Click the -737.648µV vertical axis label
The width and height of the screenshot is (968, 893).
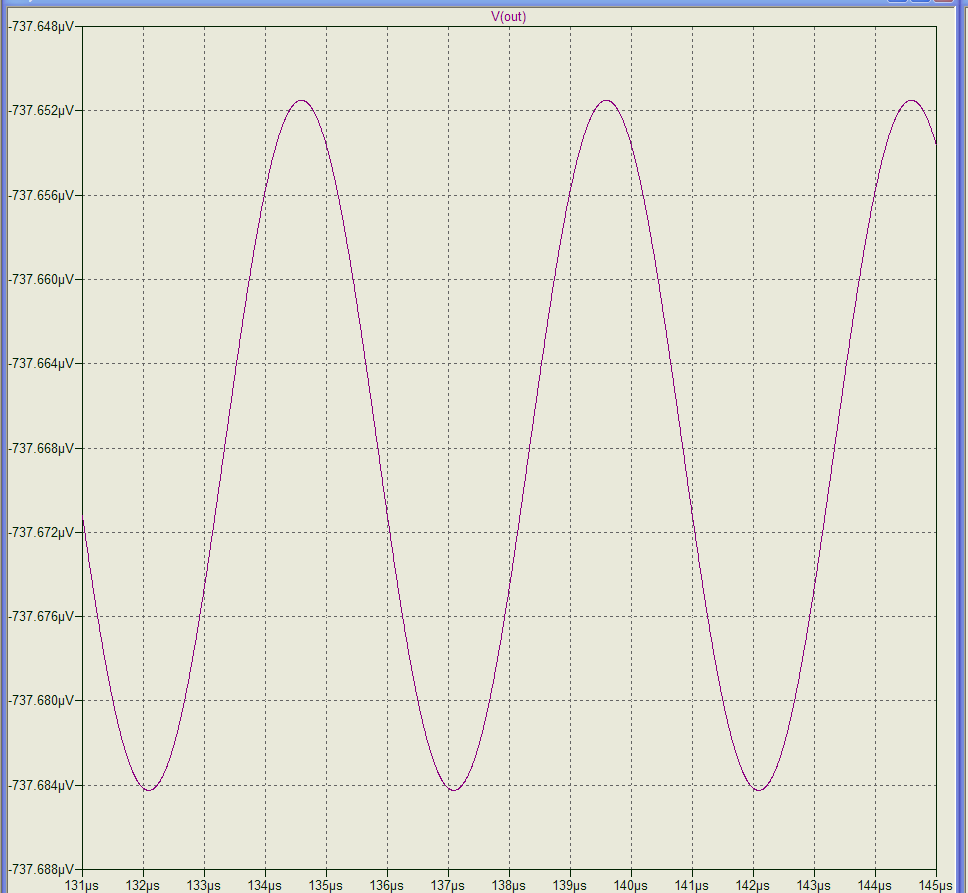[x=41, y=27]
